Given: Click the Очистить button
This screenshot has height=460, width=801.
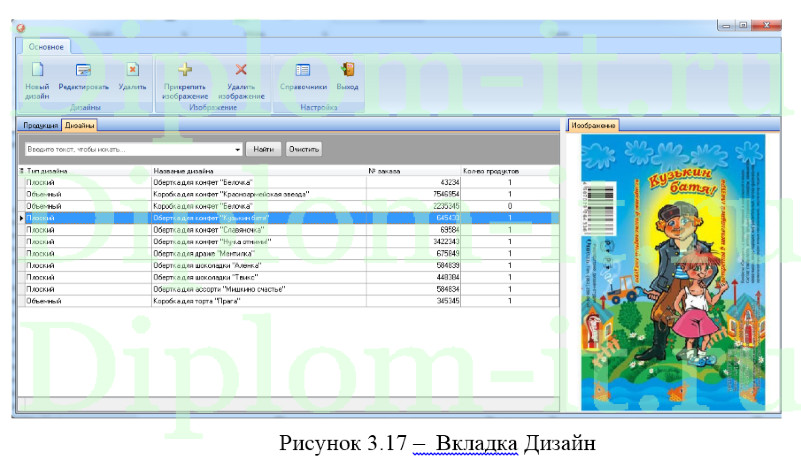Looking at the screenshot, I should click(304, 149).
